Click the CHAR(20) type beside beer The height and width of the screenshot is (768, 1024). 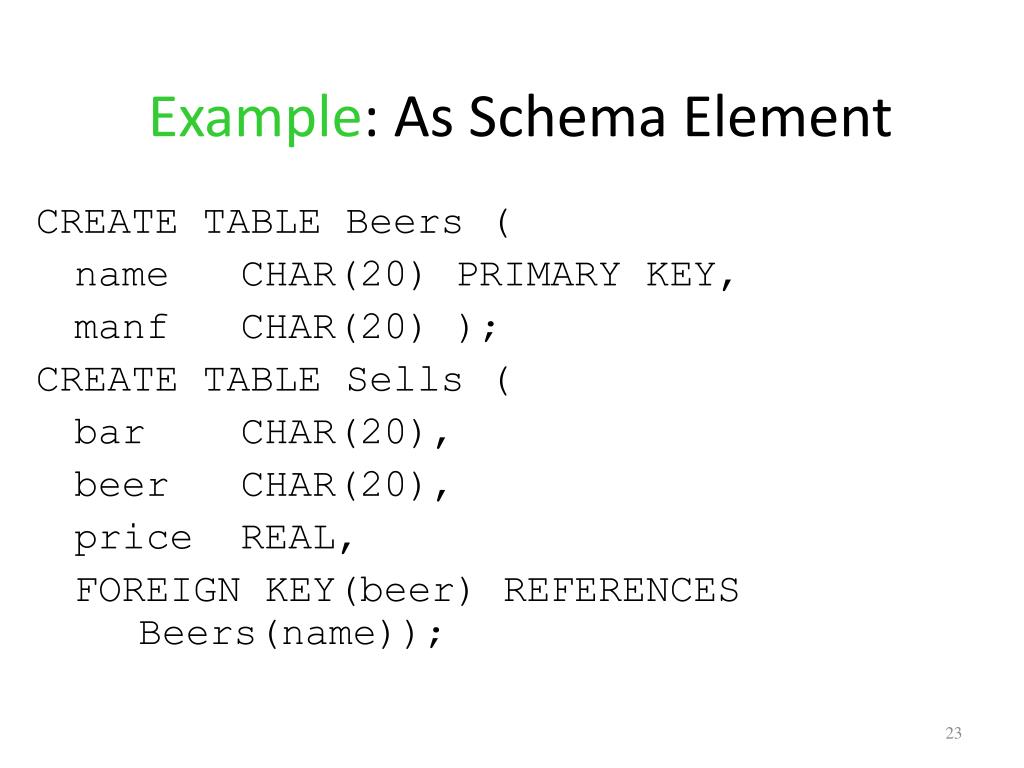[x=333, y=486]
